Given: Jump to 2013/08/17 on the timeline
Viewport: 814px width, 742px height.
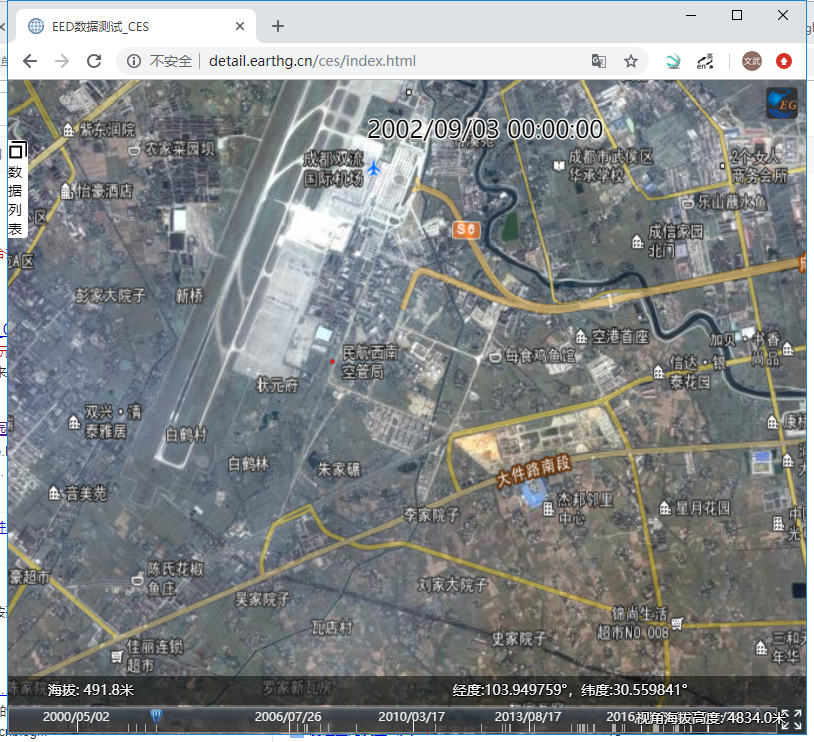Looking at the screenshot, I should (528, 717).
